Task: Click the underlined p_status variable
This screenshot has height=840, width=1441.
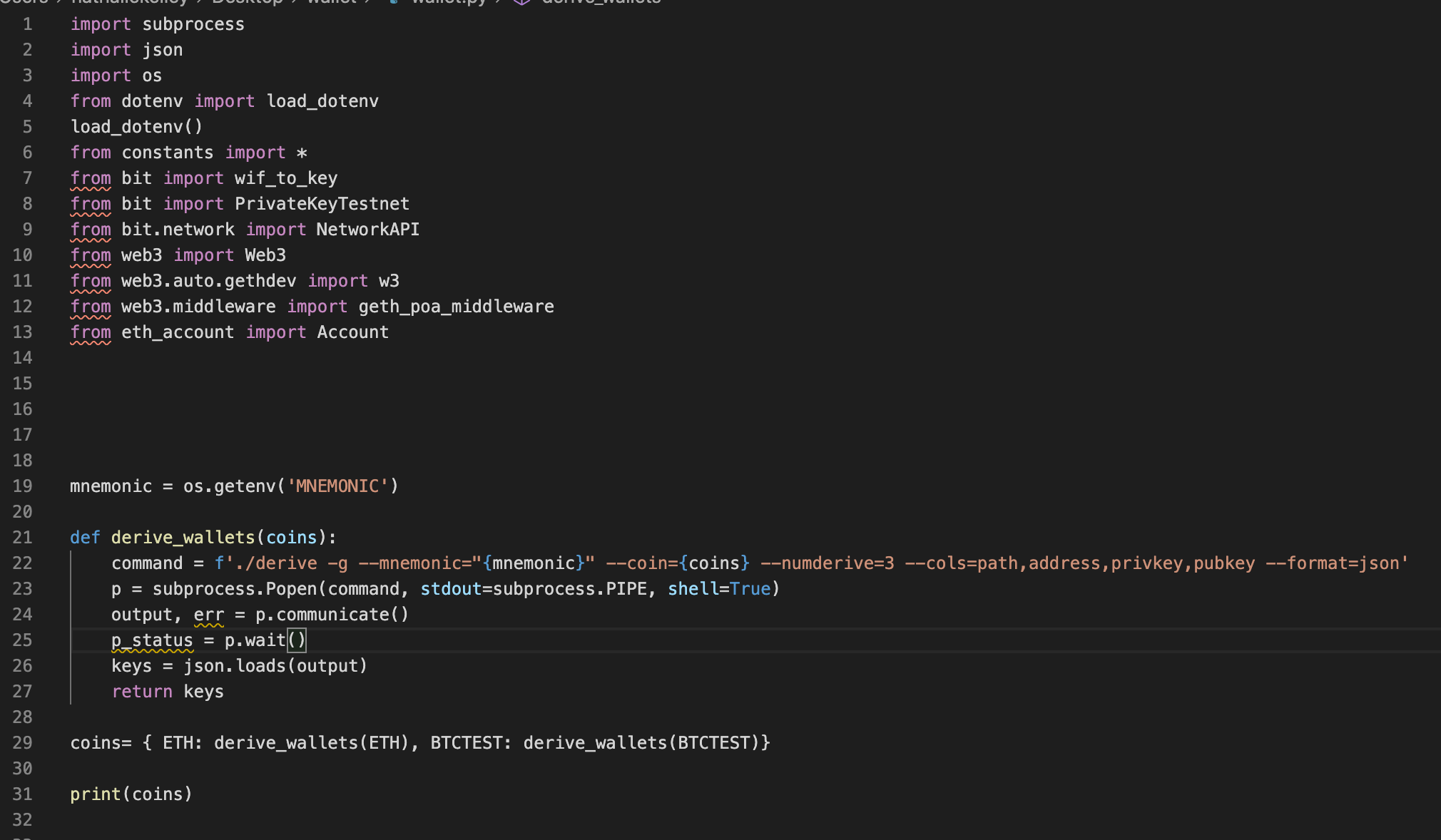Action: (152, 640)
